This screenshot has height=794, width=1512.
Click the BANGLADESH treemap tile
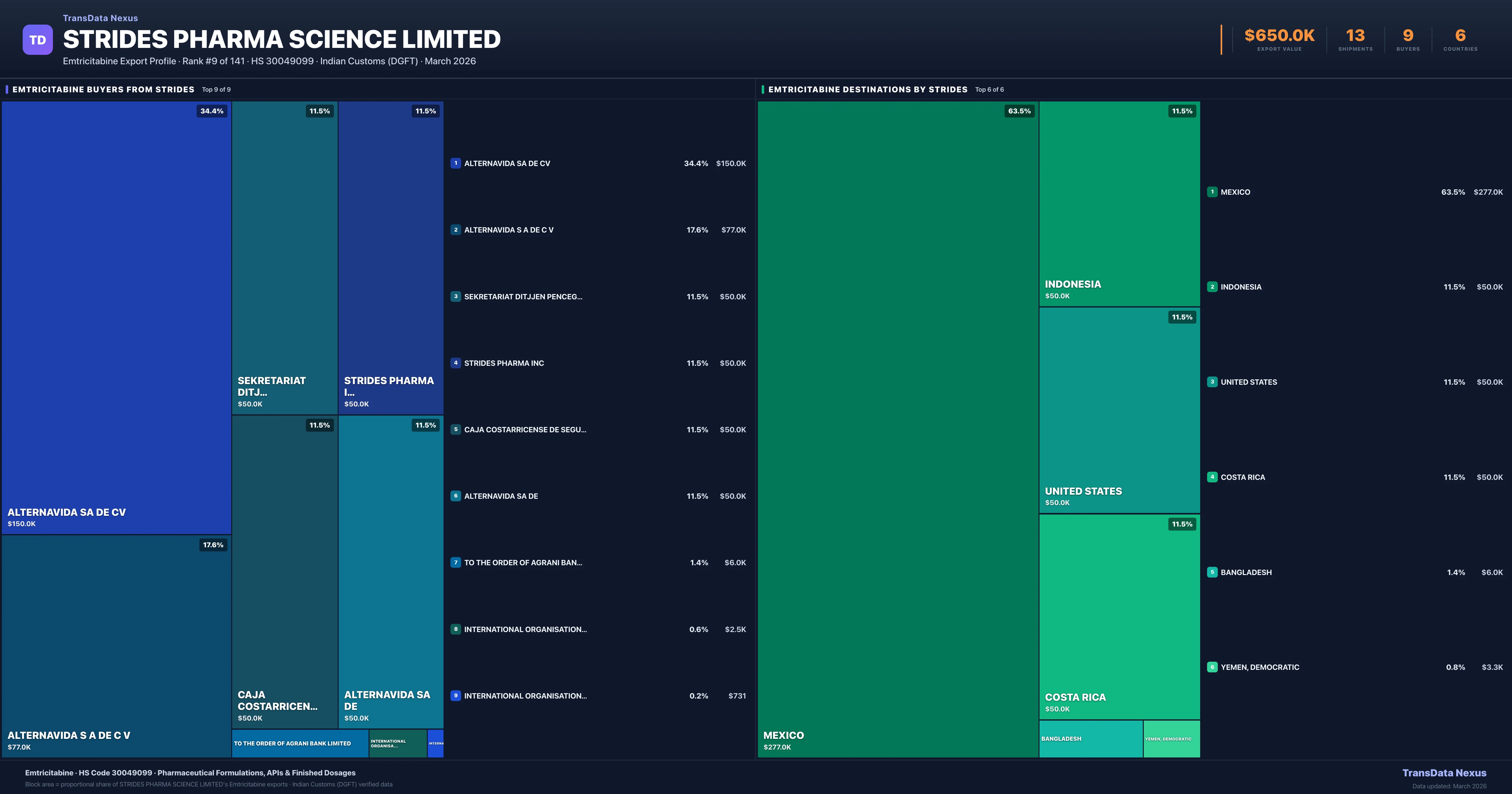[x=1091, y=739]
